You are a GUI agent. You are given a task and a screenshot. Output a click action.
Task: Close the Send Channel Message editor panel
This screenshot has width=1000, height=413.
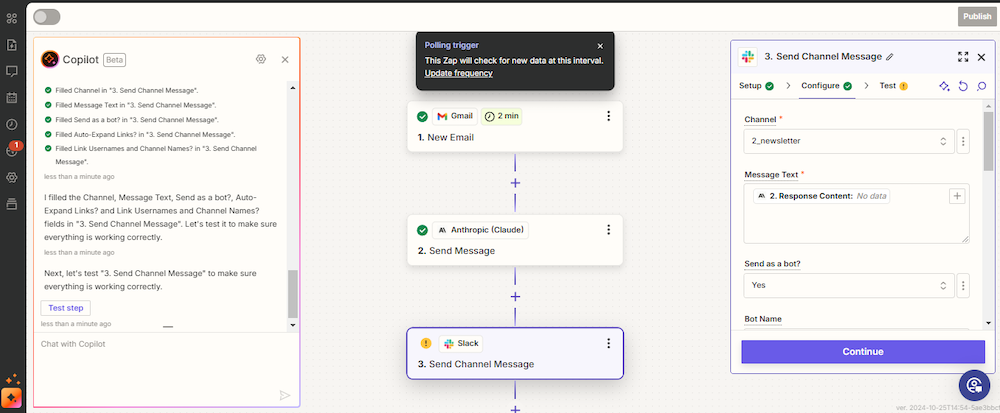pyautogui.click(x=982, y=57)
